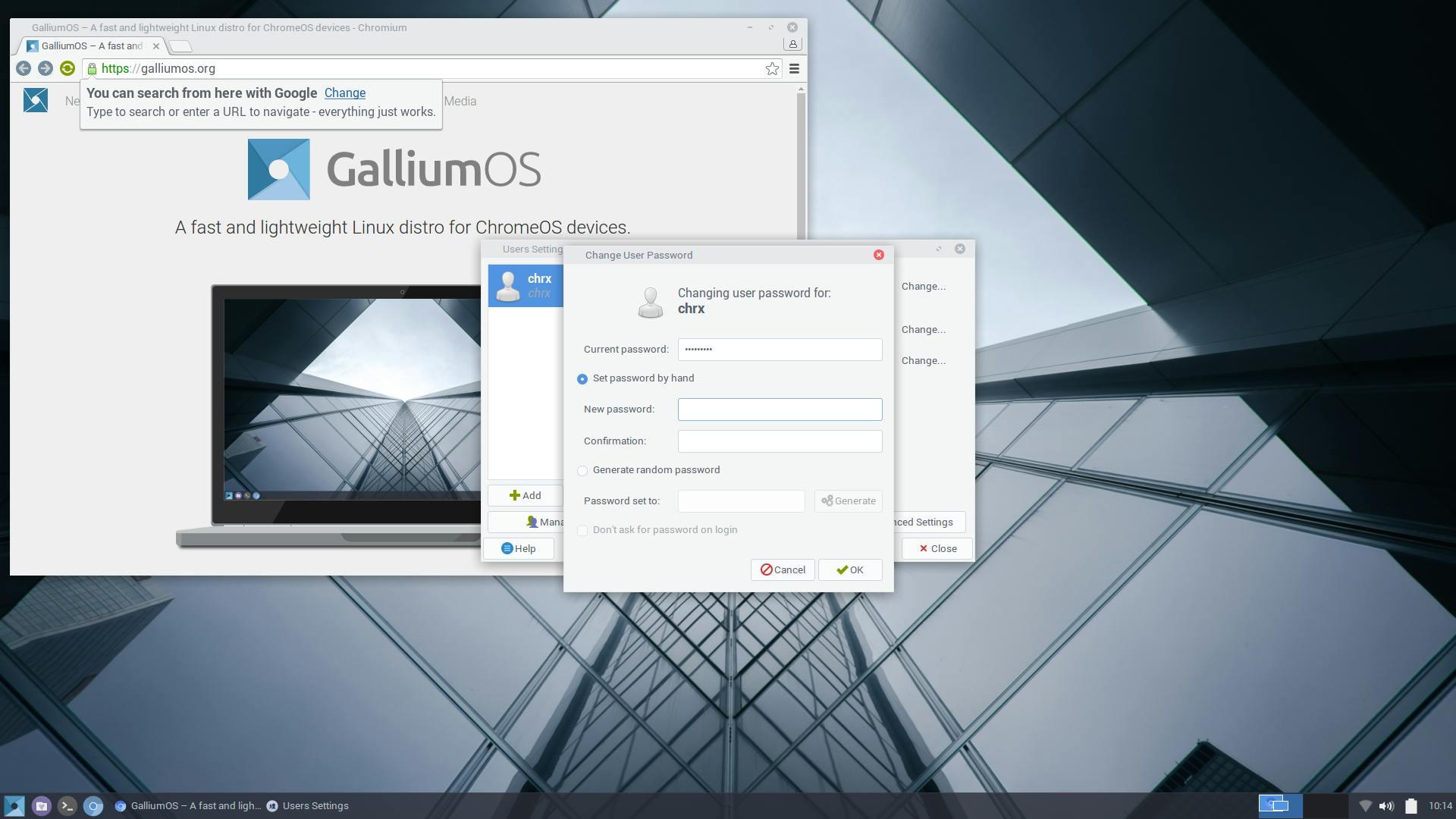Toggle Don't ask for password on login
This screenshot has height=819, width=1456.
pos(582,531)
